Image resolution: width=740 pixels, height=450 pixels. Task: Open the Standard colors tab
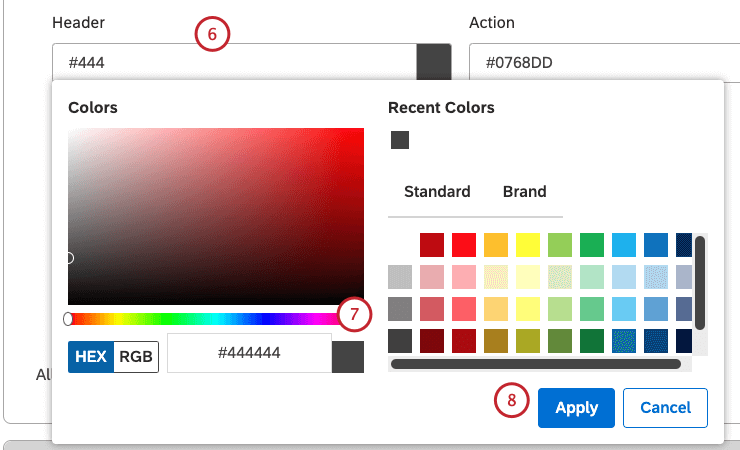click(x=437, y=191)
